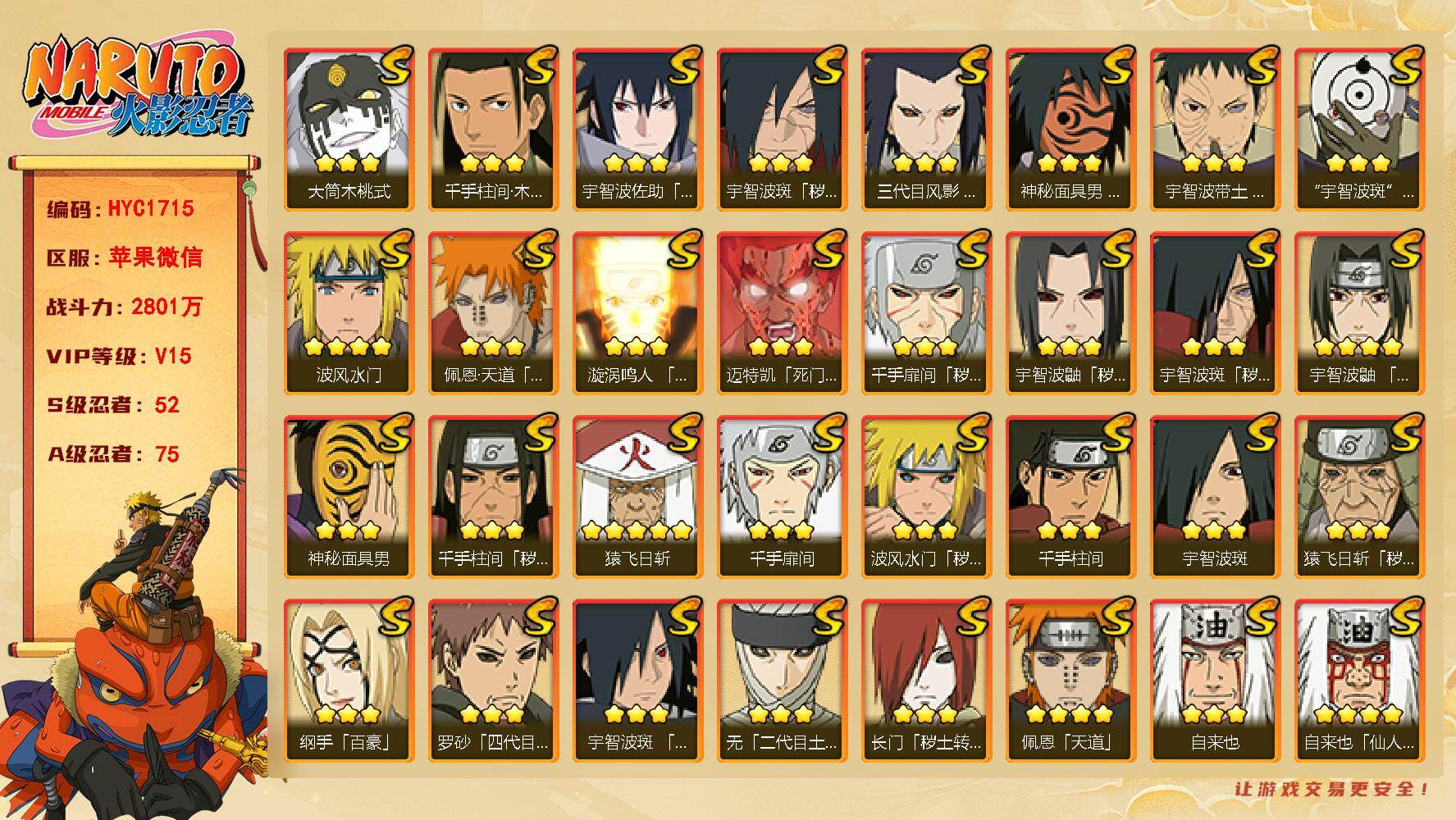Choose the 佩恩「天道」 card in bottom row
Screen dimensions: 1456x820
pyautogui.click(x=1070, y=681)
